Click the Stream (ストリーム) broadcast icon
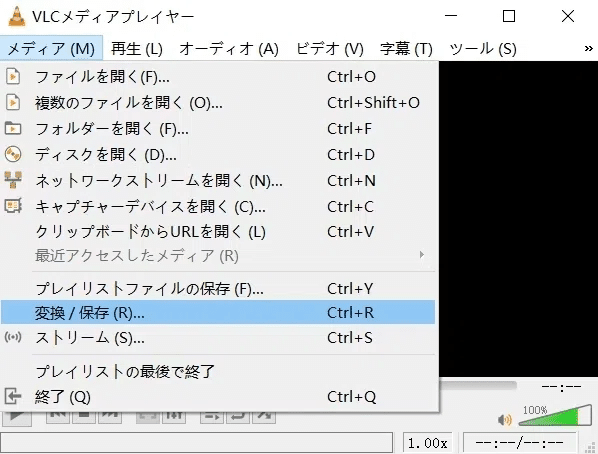Screen dimensions: 598x454 13,337
